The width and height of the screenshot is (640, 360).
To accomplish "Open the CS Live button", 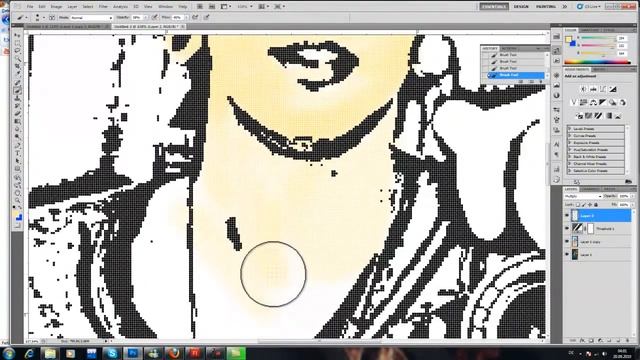I will (x=589, y=7).
